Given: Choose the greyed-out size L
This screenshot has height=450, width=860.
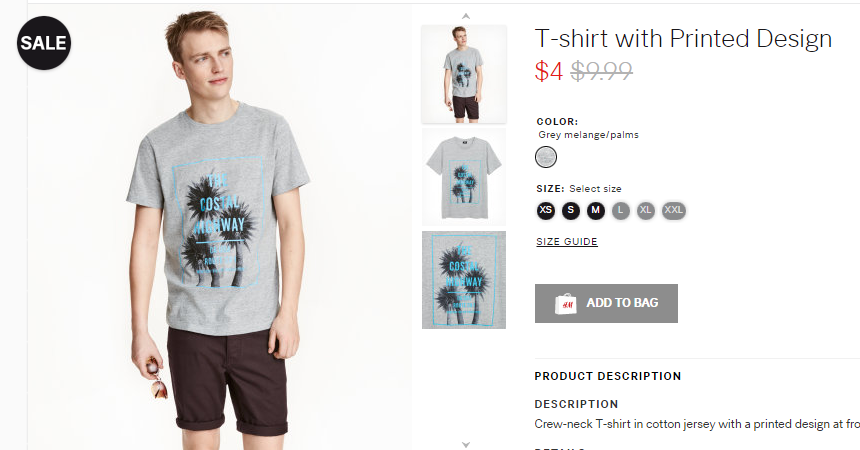Looking at the screenshot, I should pos(620,210).
